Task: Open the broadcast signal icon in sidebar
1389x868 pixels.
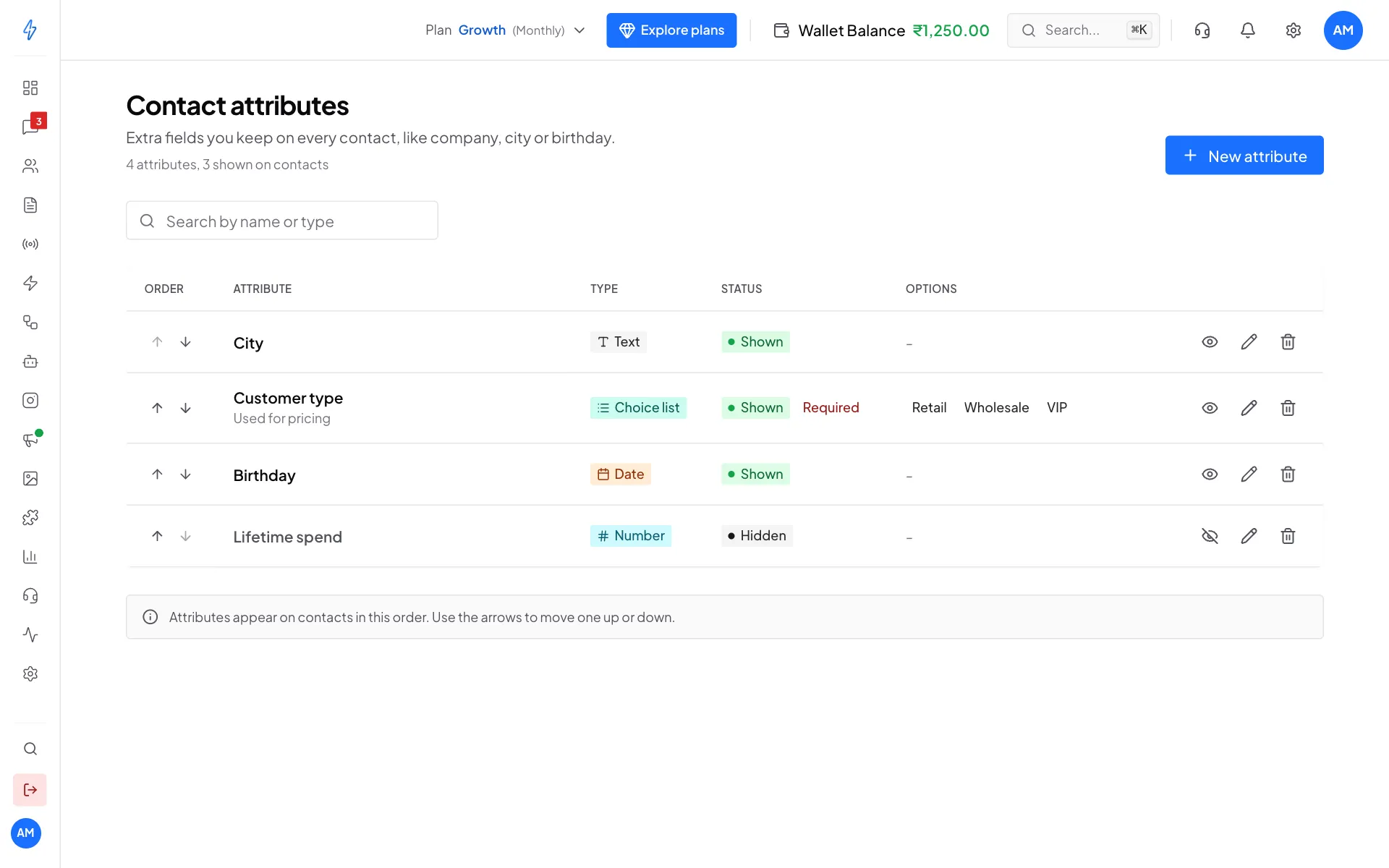Action: tap(30, 244)
